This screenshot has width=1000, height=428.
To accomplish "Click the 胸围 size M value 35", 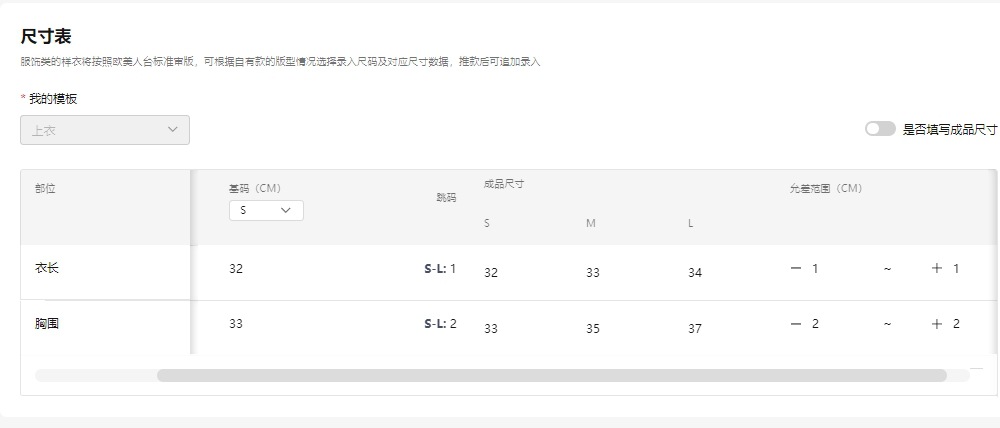I will tap(593, 329).
